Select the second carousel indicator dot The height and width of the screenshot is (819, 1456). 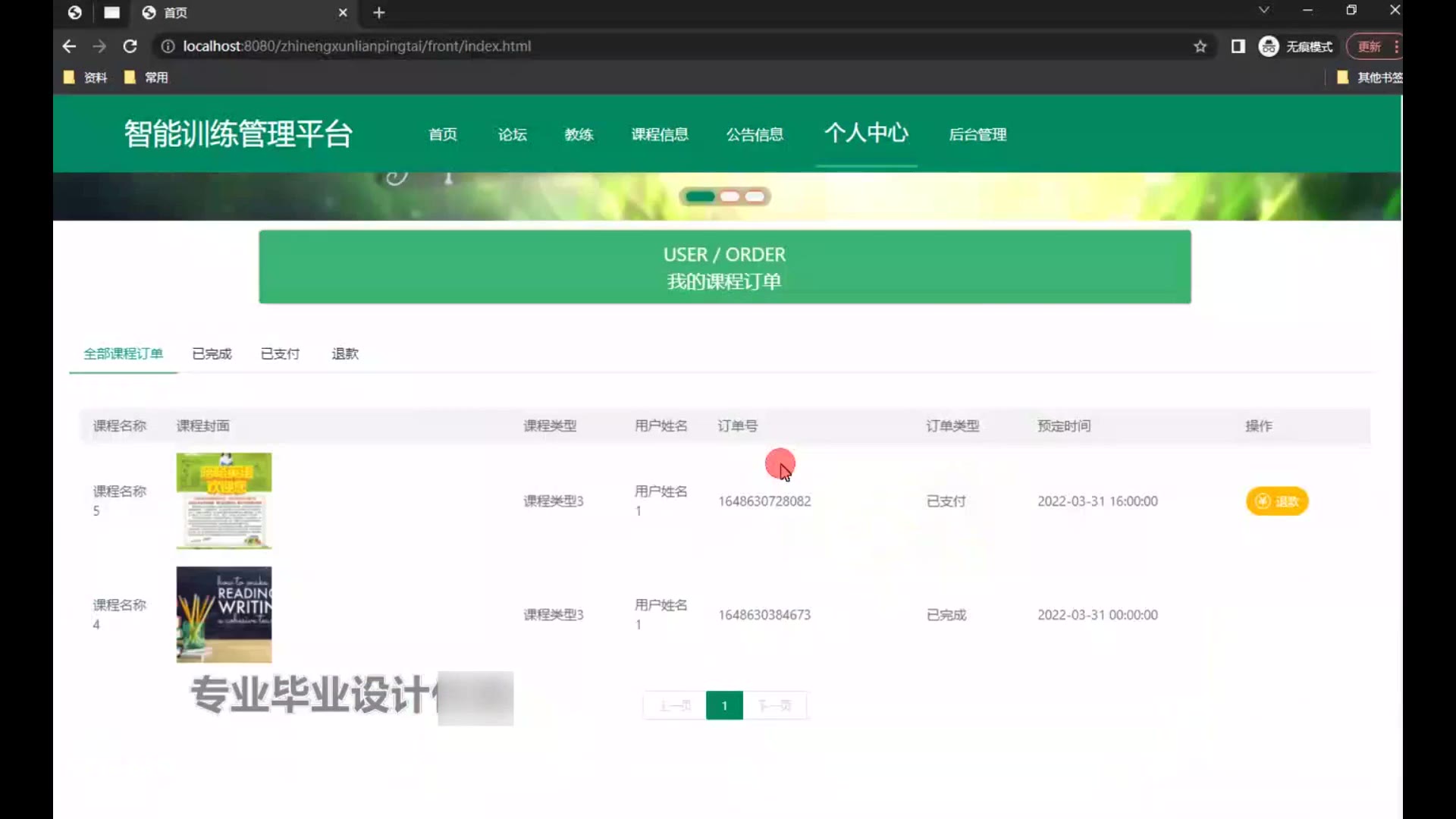pyautogui.click(x=730, y=196)
